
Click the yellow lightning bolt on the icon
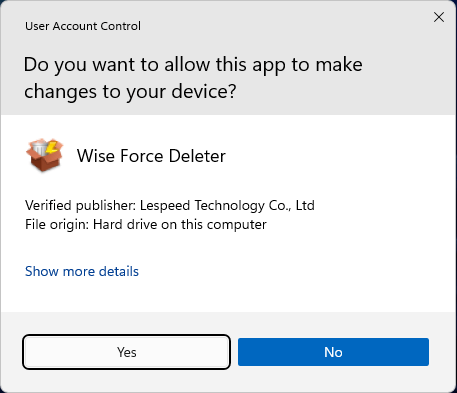tap(52, 148)
